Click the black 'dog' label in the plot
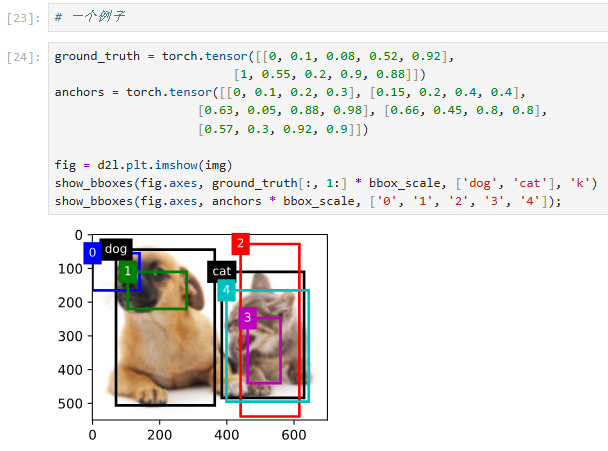This screenshot has width=608, height=451. tap(116, 249)
